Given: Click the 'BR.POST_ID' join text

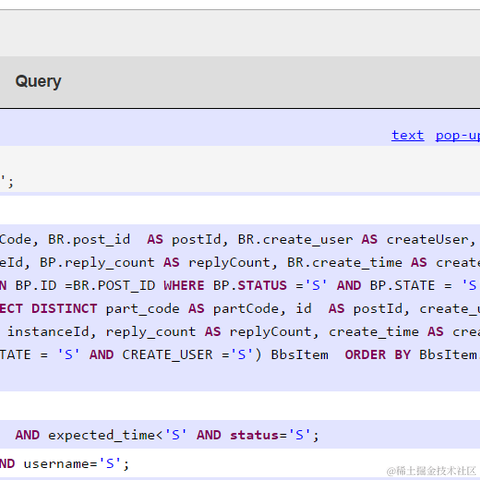Looking at the screenshot, I should (x=114, y=286).
